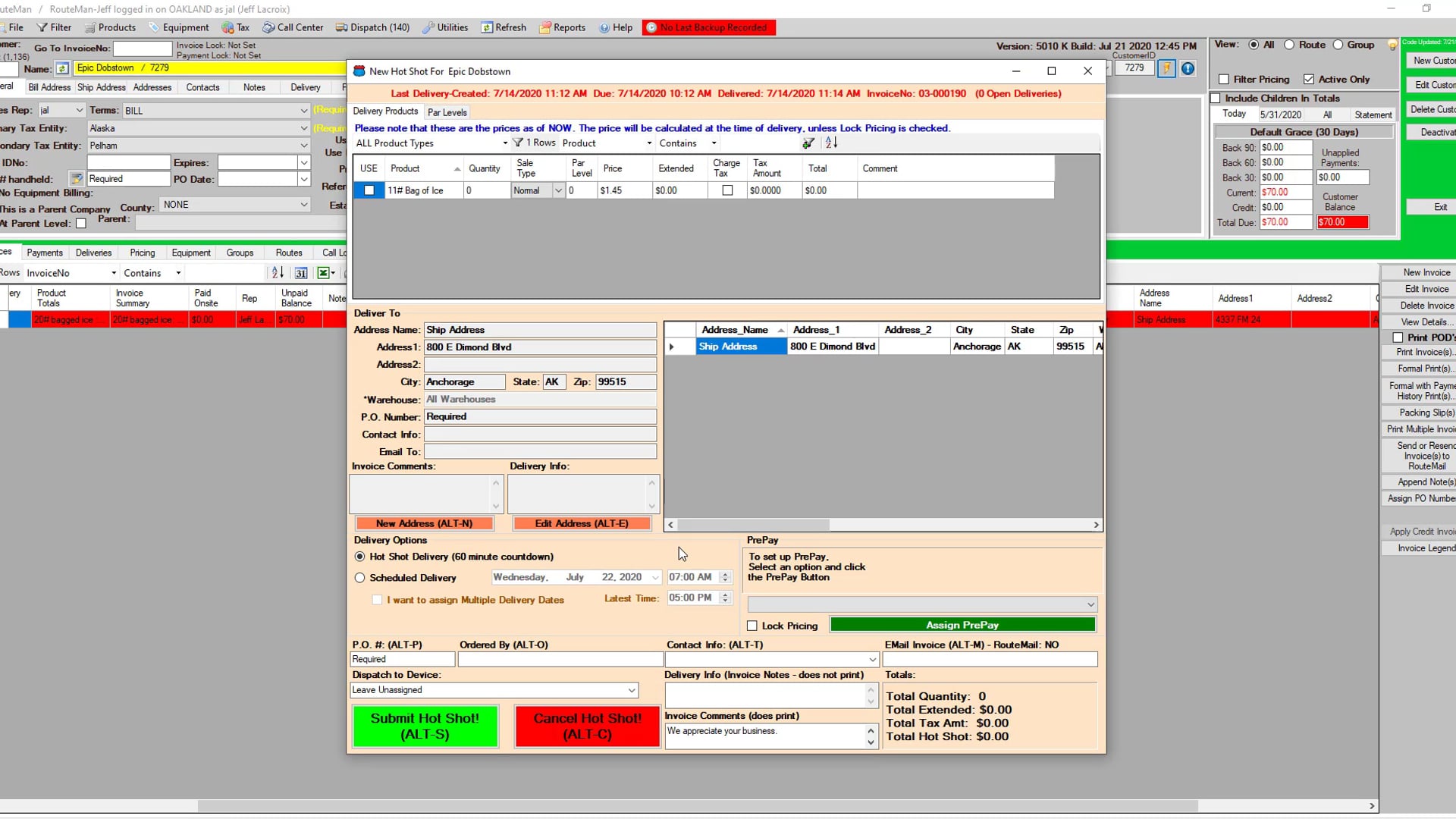Click Refresh in the main toolbar
Image resolution: width=1456 pixels, height=819 pixels.
click(504, 27)
